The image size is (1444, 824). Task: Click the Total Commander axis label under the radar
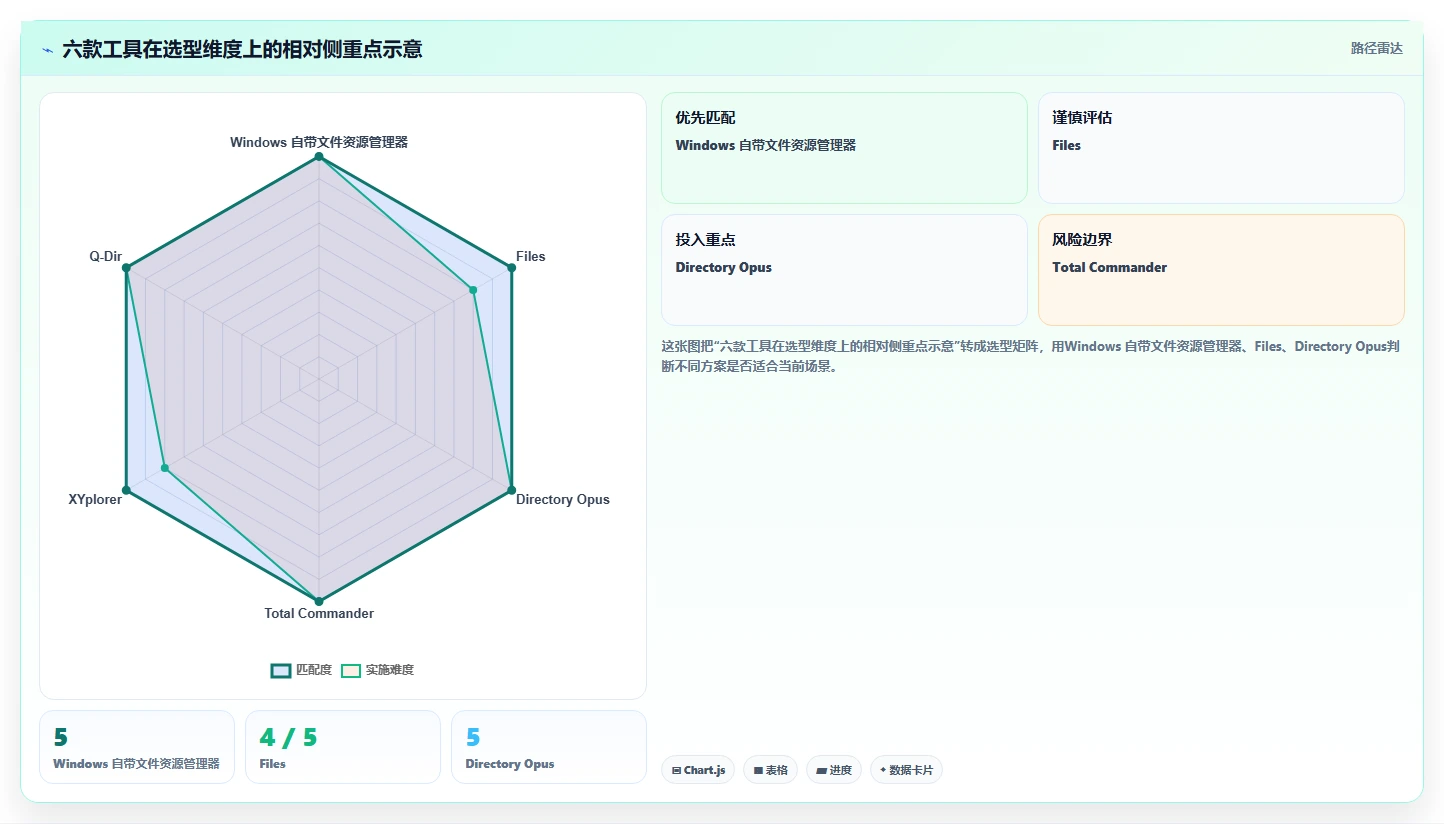pos(319,613)
